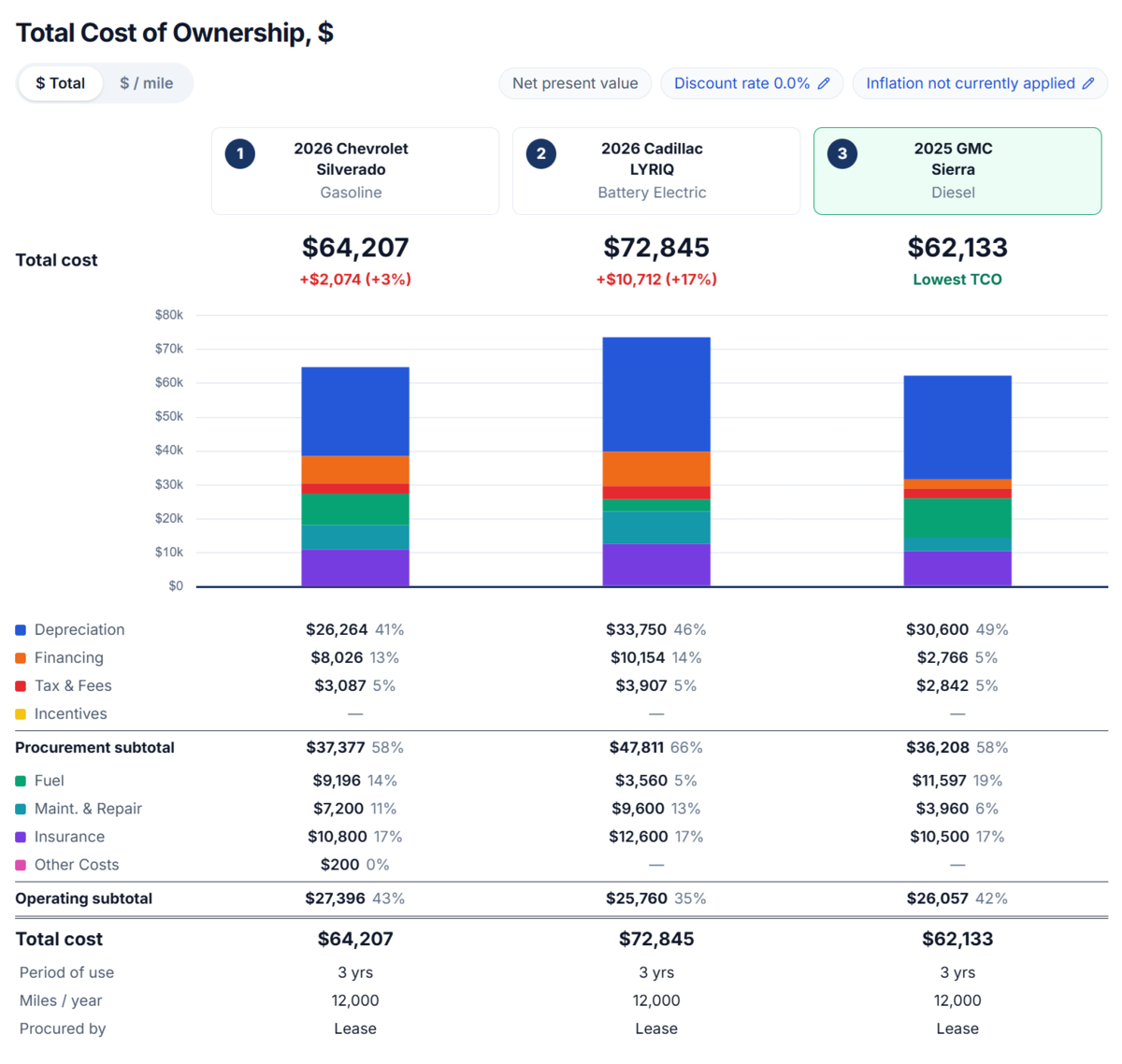Screen dimensions: 1122x1064
Task: Select the 2026 Chevrolet Silverado vehicle card
Action: [355, 171]
